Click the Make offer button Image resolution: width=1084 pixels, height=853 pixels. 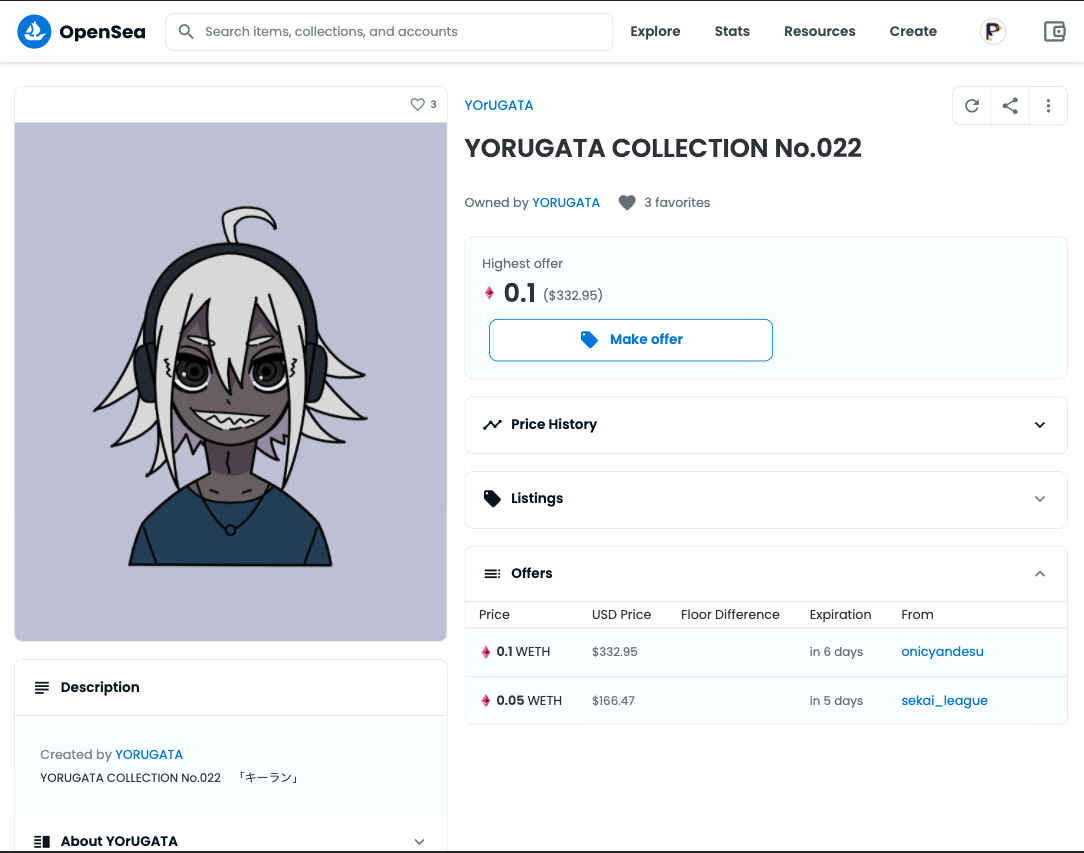click(x=631, y=340)
